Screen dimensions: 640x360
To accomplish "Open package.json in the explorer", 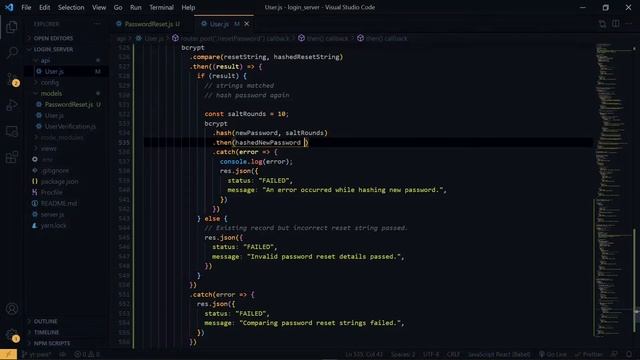I will [x=60, y=182].
